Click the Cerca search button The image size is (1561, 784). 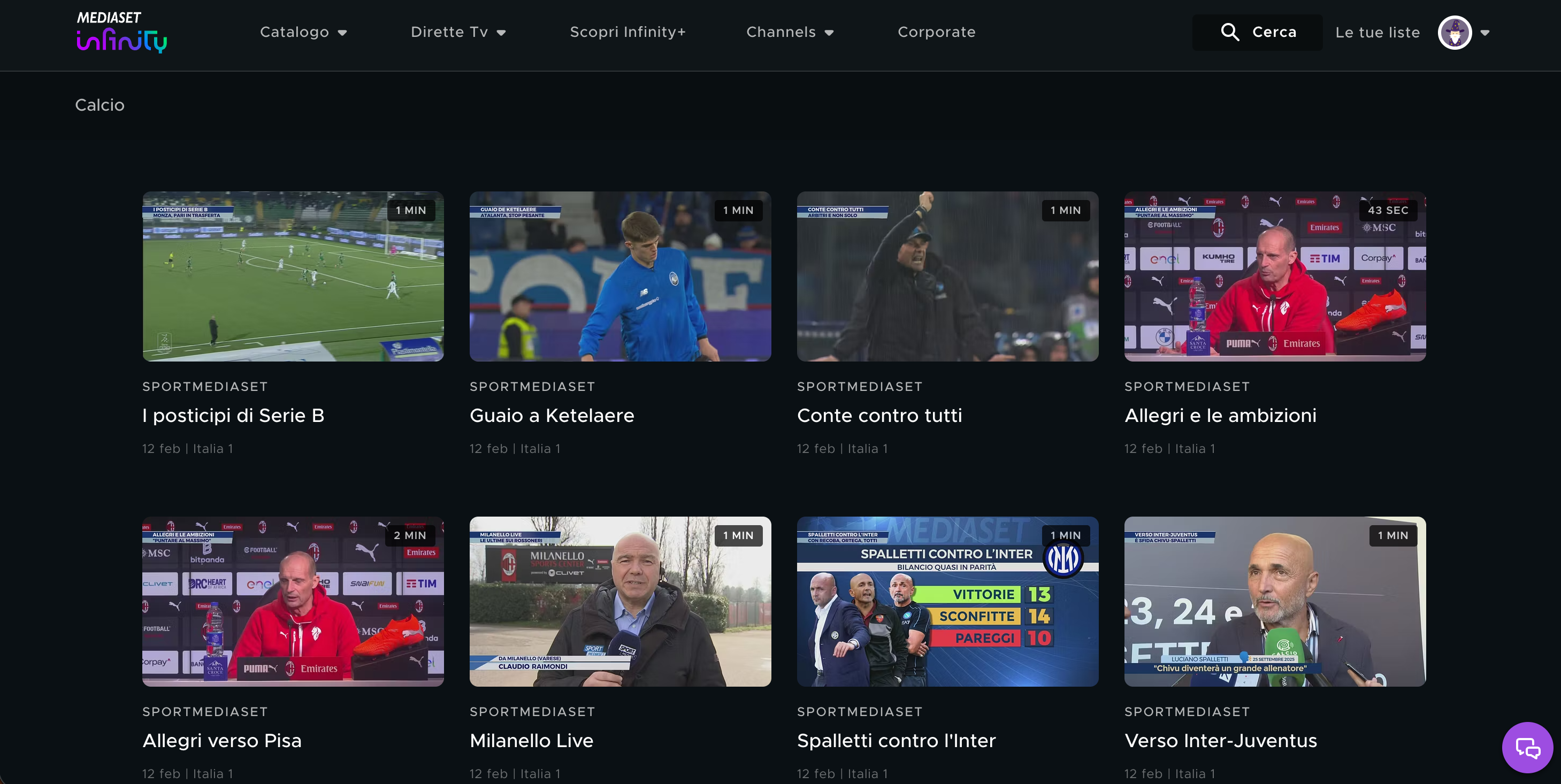coord(1274,32)
